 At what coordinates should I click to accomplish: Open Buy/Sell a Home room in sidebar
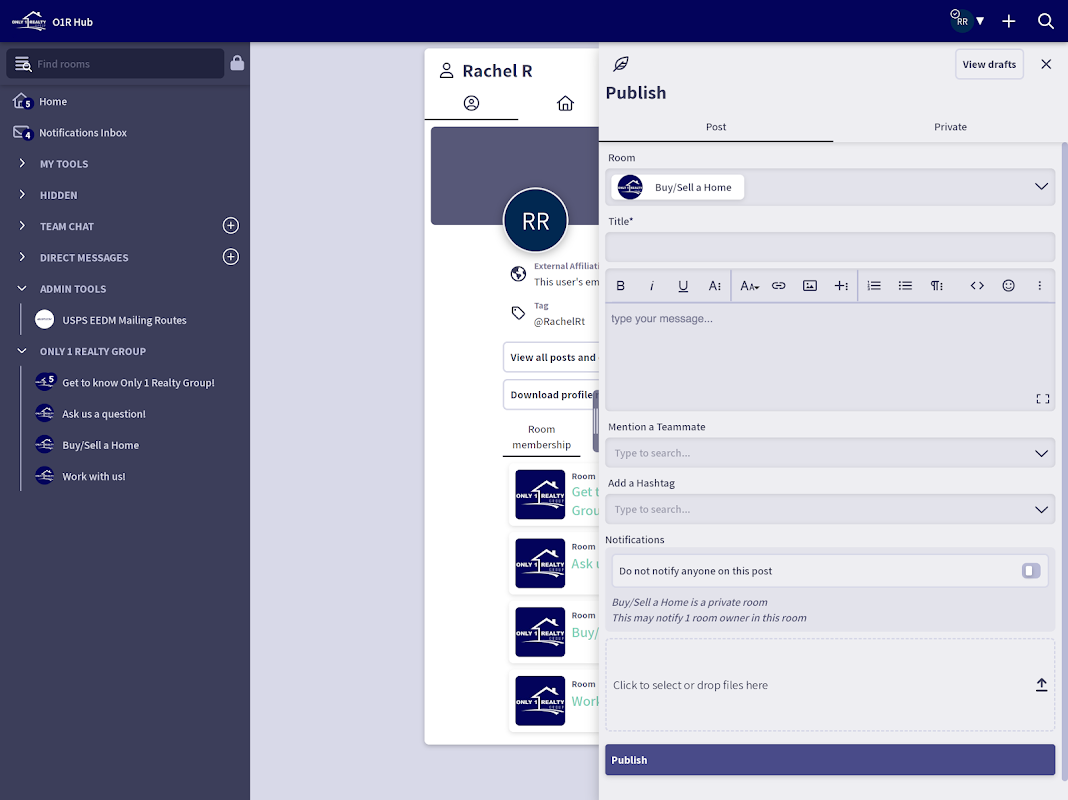pyautogui.click(x=100, y=445)
